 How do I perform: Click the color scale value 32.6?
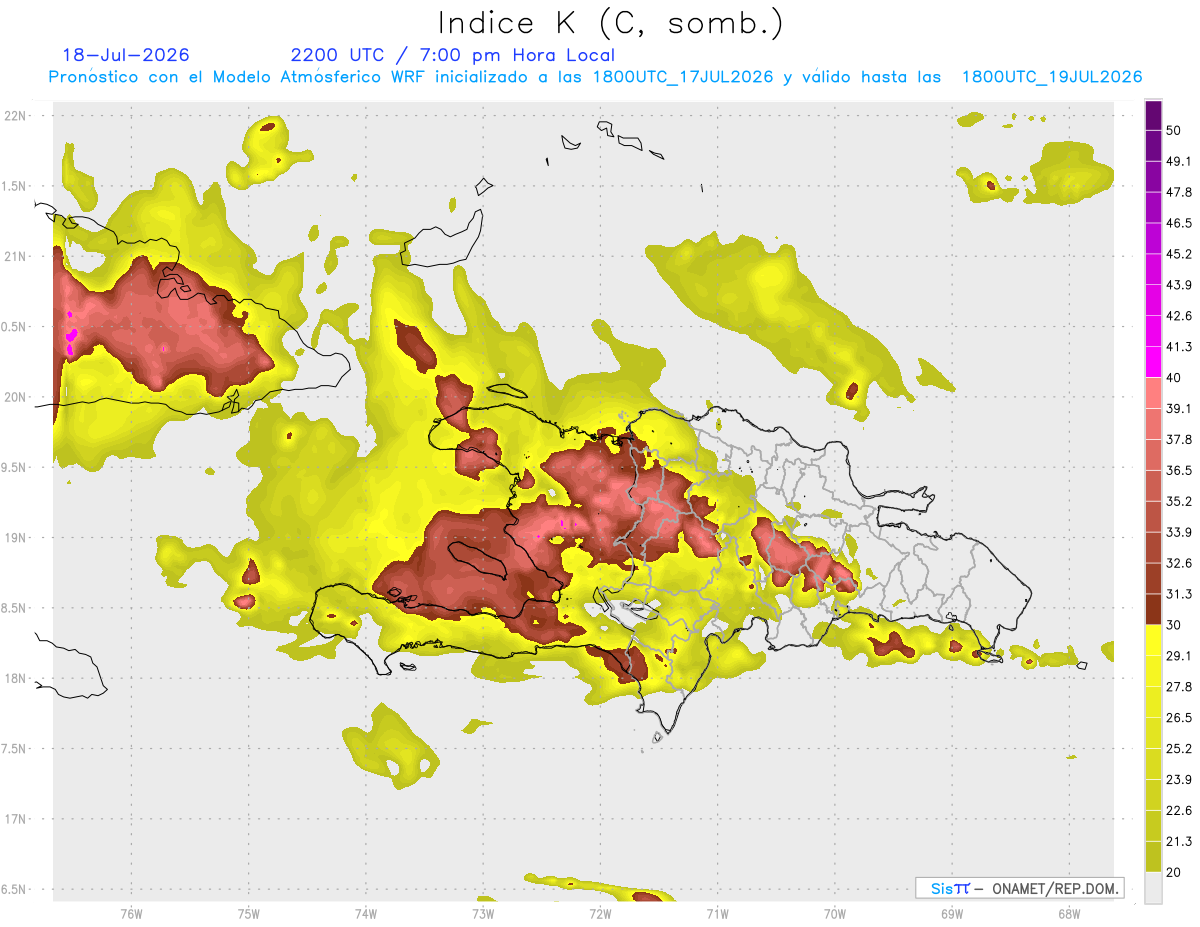click(1179, 563)
